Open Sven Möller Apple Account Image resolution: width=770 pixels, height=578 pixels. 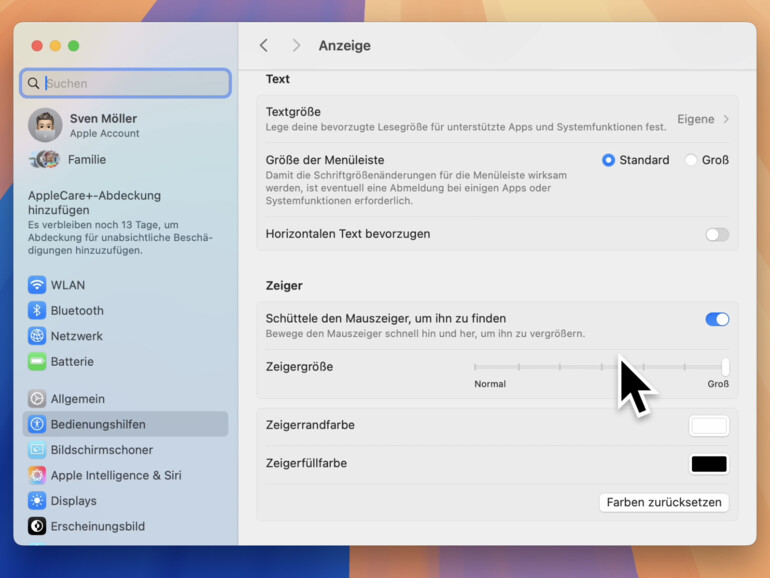point(104,125)
